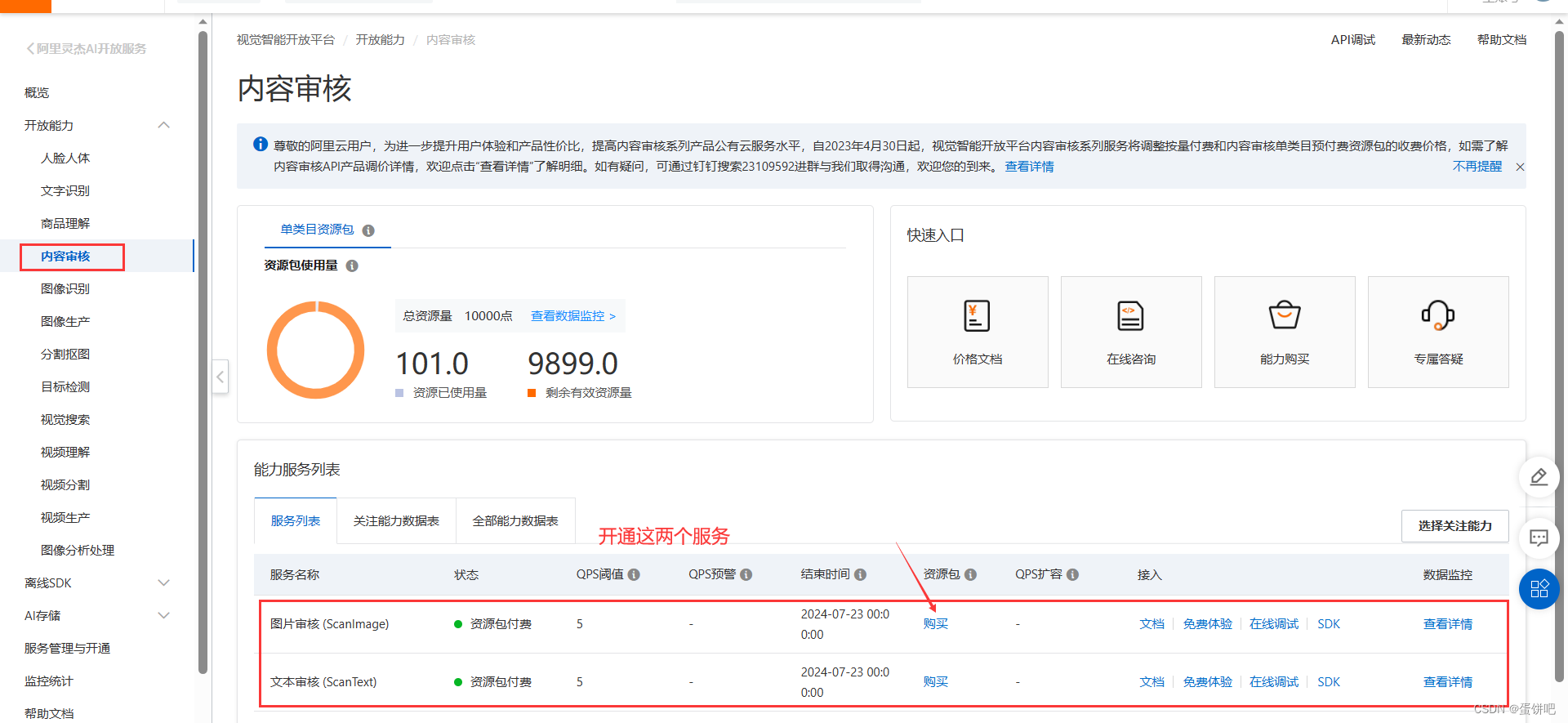Open 文字识别 in the sidebar
This screenshot has width=1568, height=723.
point(65,190)
